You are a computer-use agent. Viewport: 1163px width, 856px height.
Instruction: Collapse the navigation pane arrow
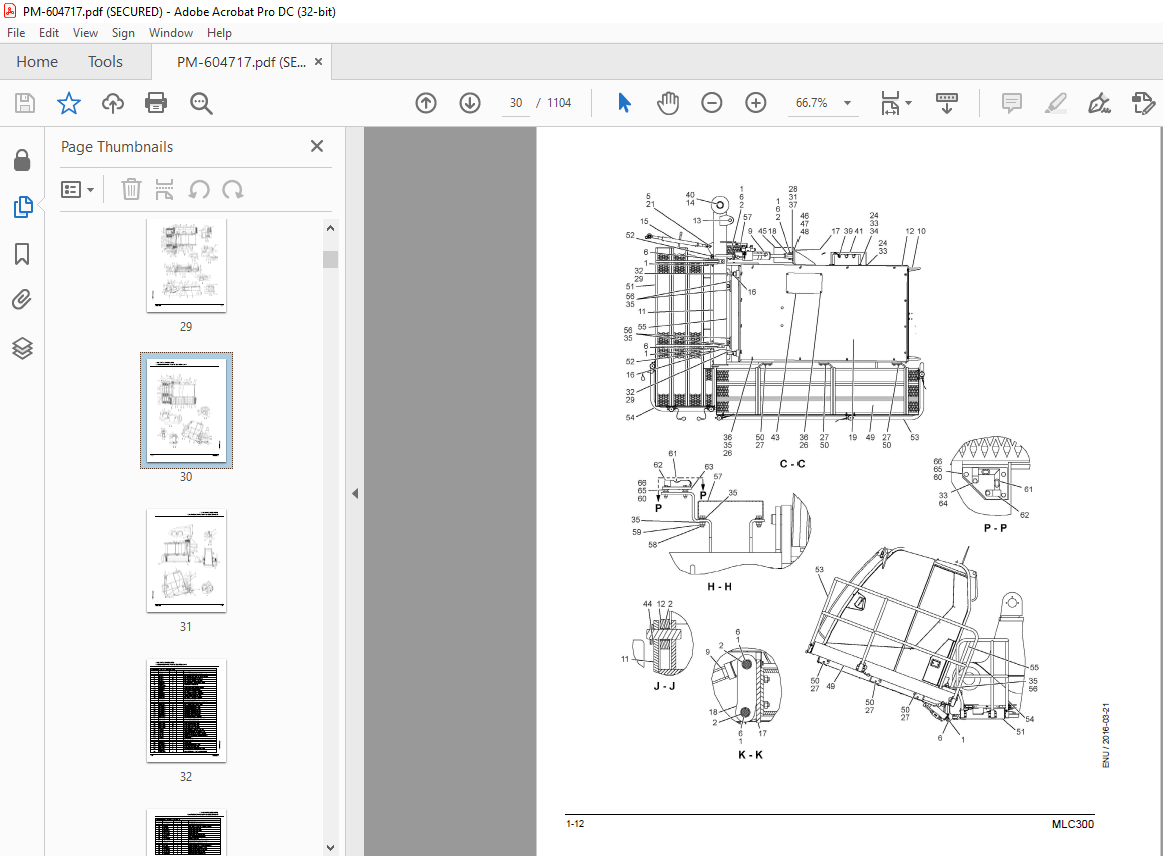click(x=355, y=493)
